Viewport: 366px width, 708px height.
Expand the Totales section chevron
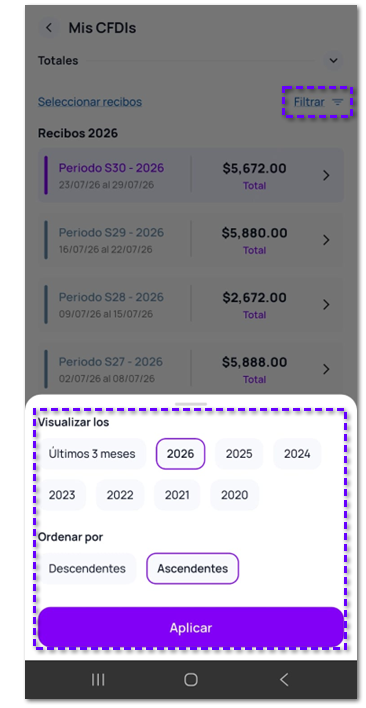pyautogui.click(x=334, y=61)
